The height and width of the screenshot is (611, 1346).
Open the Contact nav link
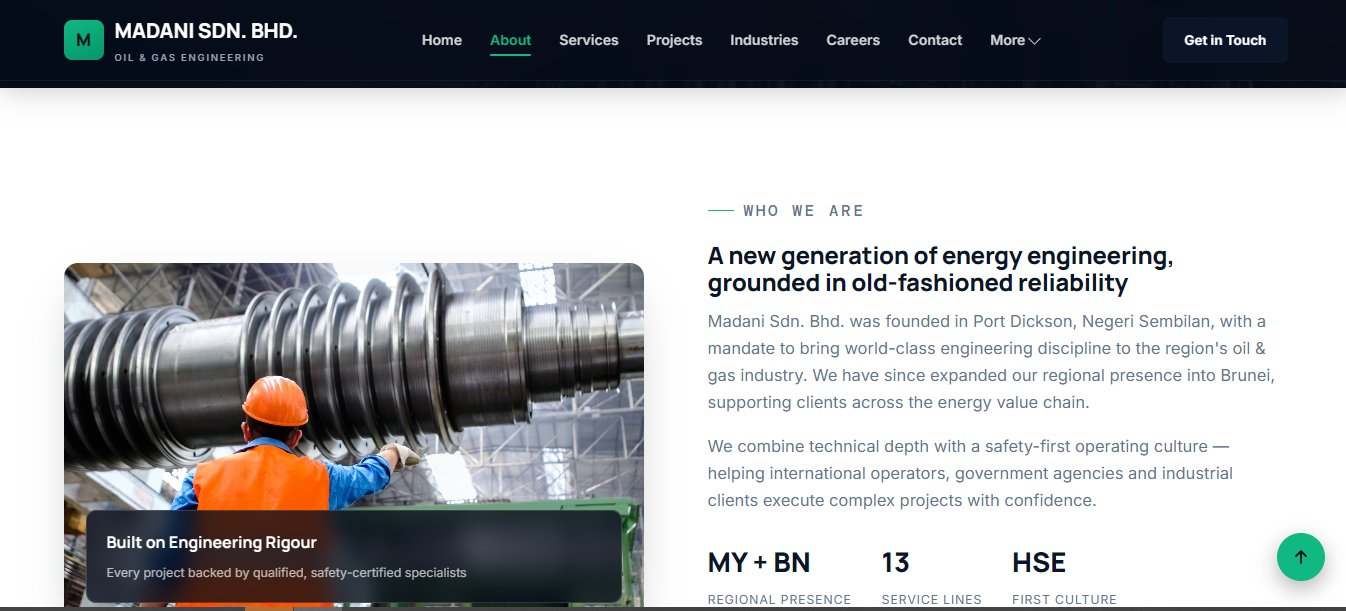(x=935, y=40)
